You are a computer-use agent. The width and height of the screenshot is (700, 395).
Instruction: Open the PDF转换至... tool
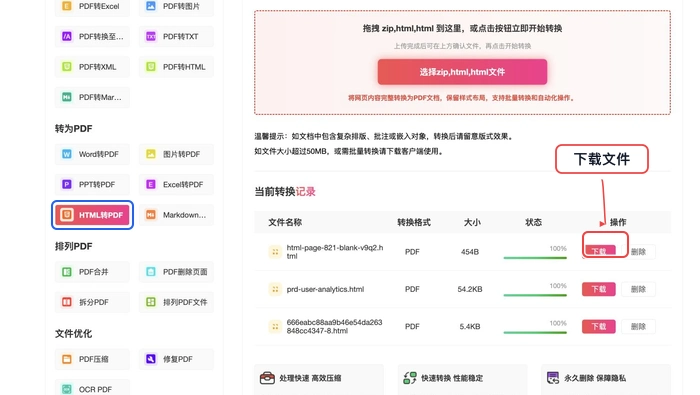click(x=92, y=37)
